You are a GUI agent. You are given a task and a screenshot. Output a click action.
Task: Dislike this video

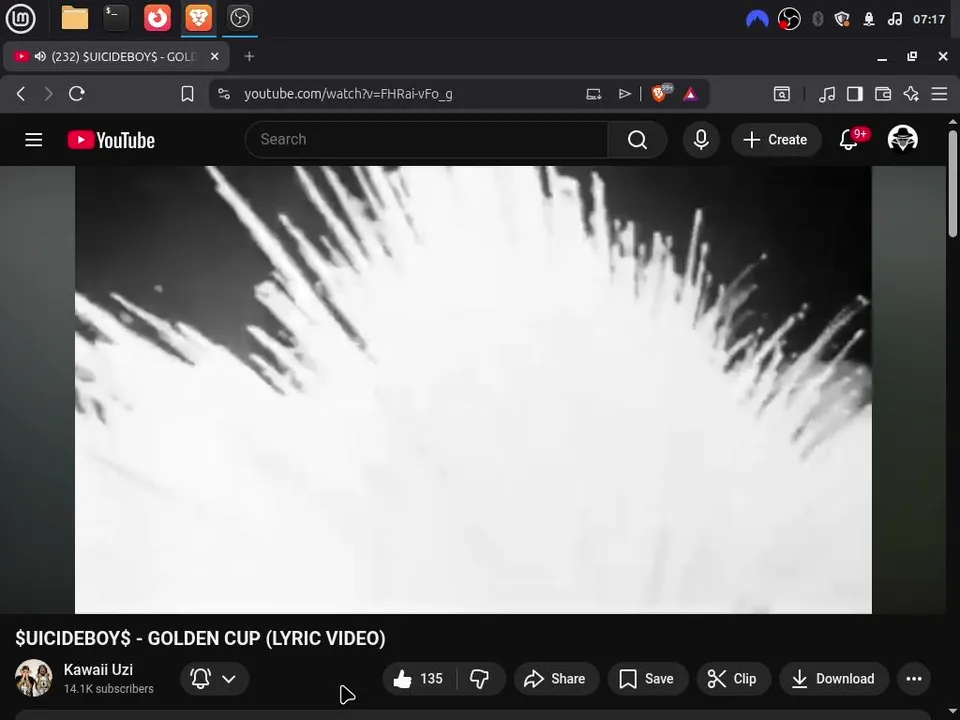480,678
